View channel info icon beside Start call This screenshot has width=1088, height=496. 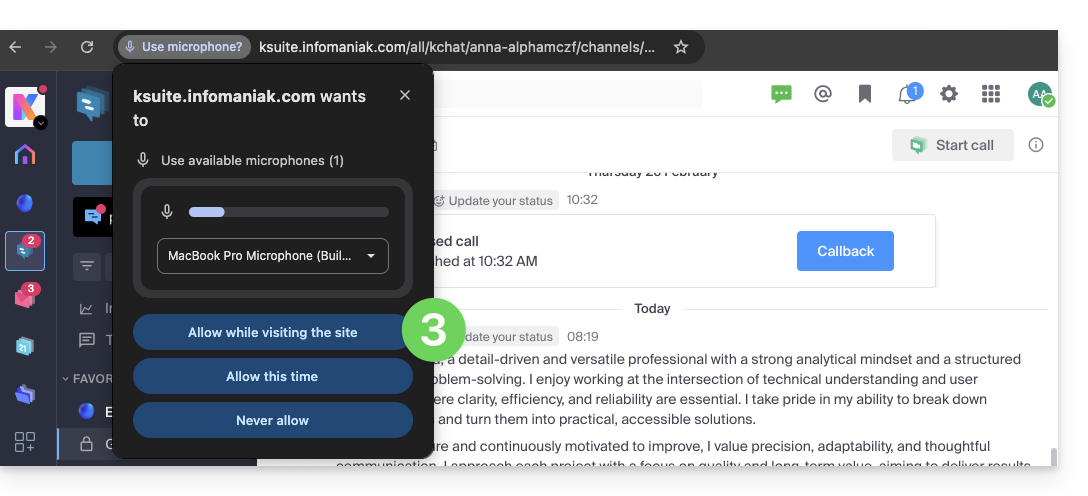[1036, 145]
